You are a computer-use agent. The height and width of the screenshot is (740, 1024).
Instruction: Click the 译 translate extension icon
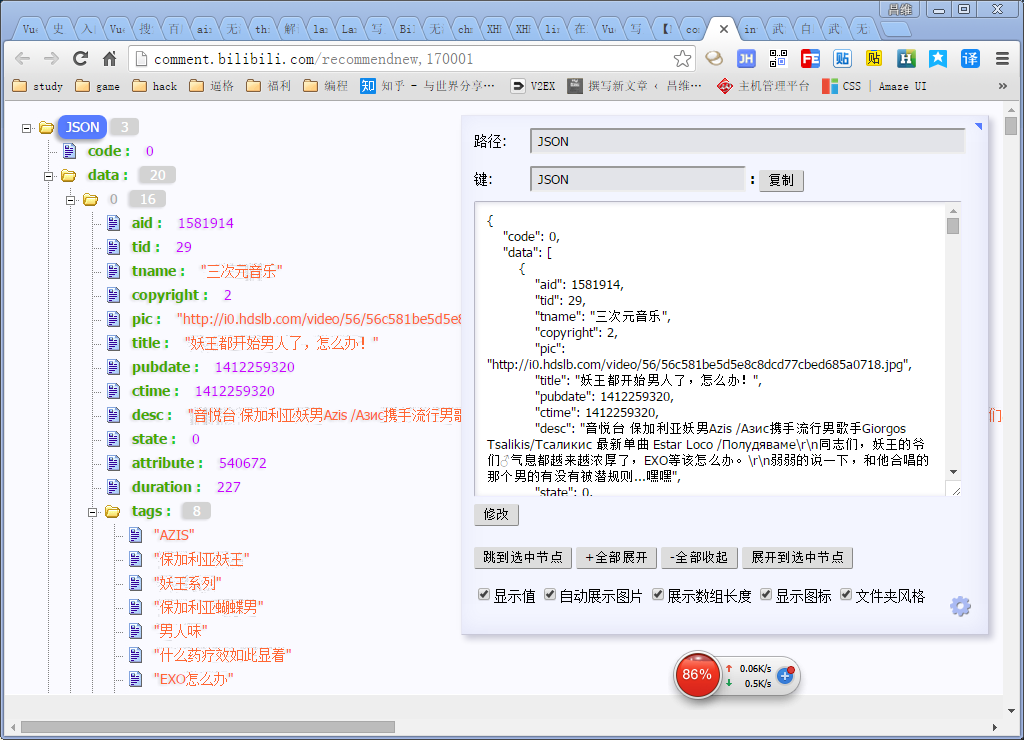(x=968, y=60)
